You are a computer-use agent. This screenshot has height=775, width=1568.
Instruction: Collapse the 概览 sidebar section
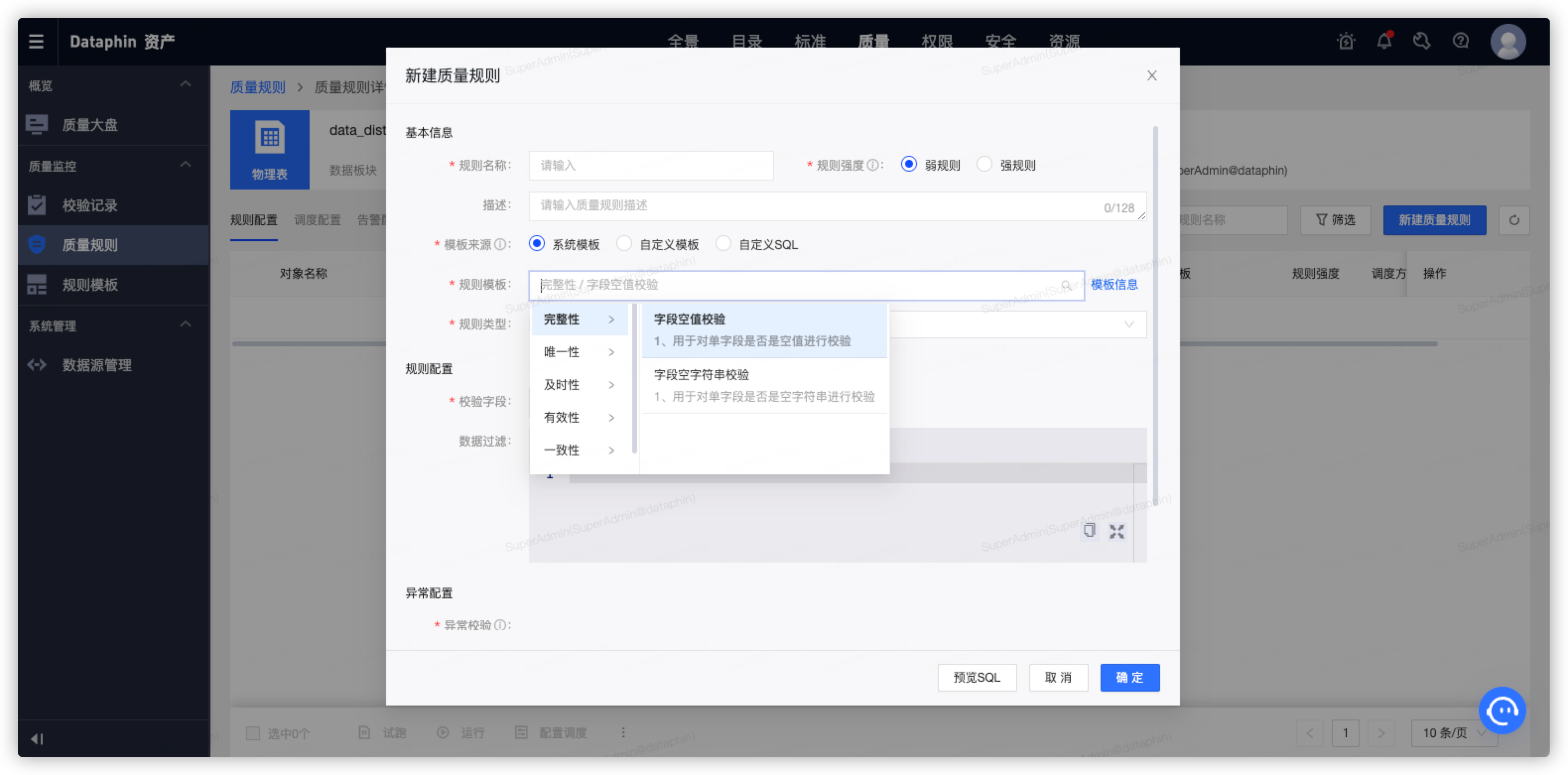click(186, 84)
